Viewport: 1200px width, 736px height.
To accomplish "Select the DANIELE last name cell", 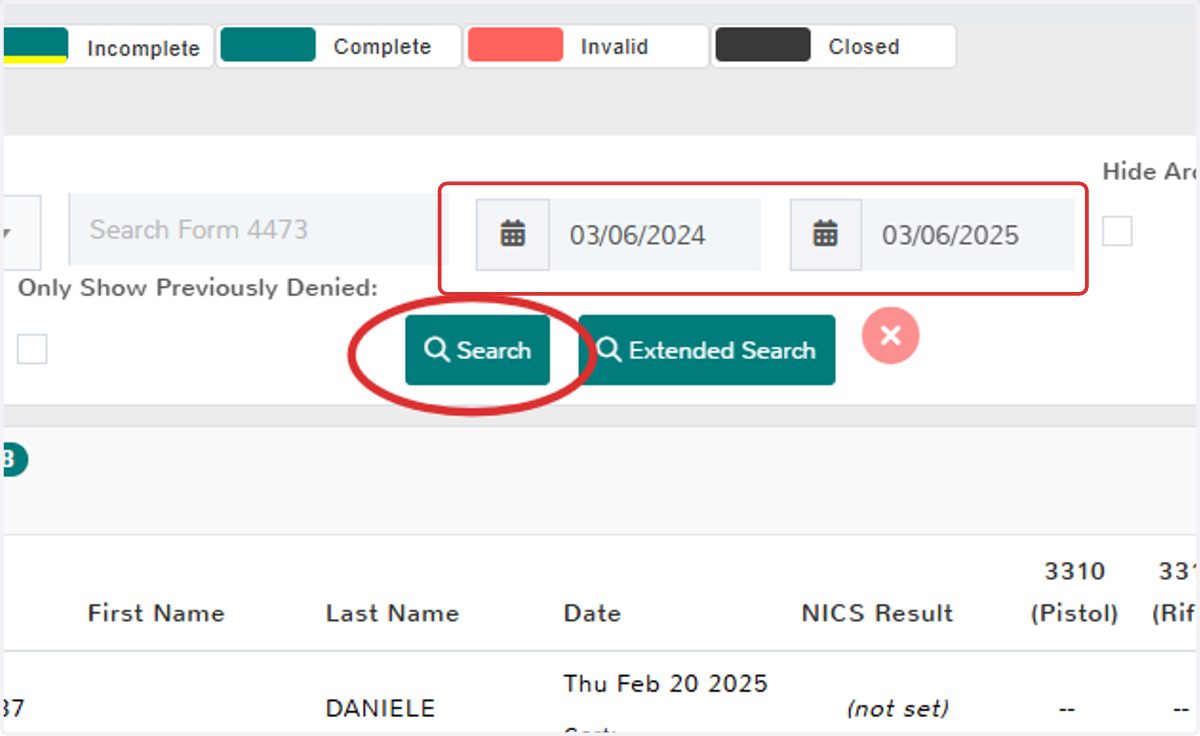I will coord(380,708).
